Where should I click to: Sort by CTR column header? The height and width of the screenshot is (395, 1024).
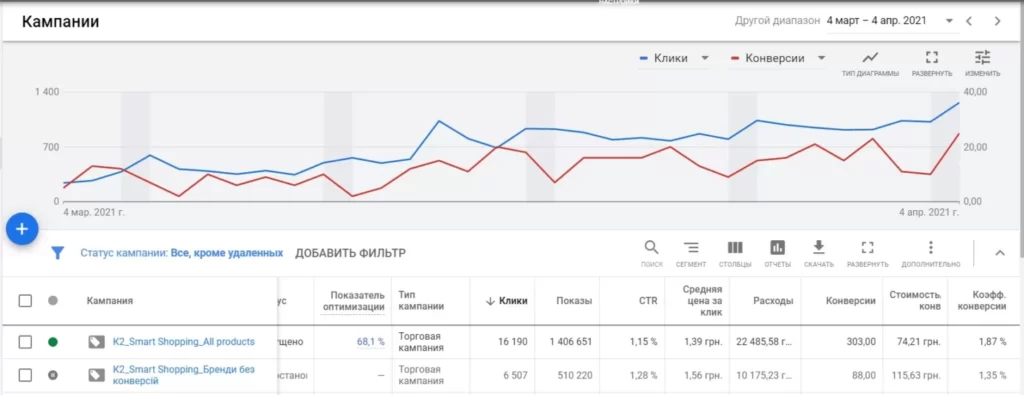[x=648, y=301]
